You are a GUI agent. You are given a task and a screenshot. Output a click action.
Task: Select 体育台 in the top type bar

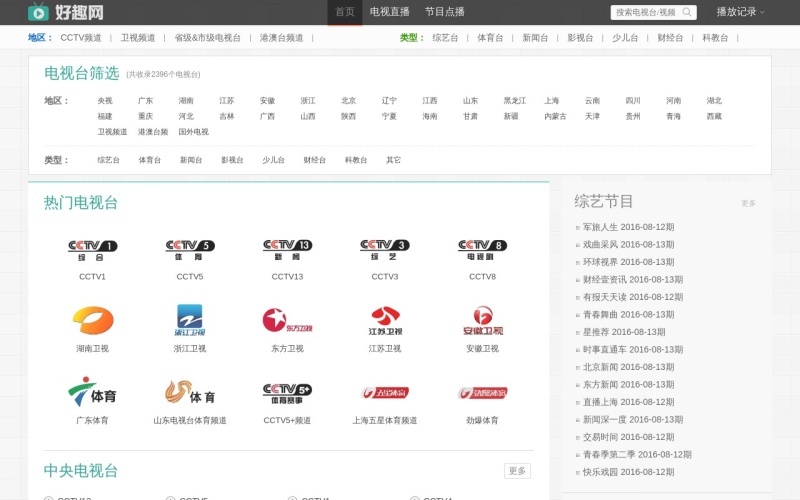coord(490,38)
